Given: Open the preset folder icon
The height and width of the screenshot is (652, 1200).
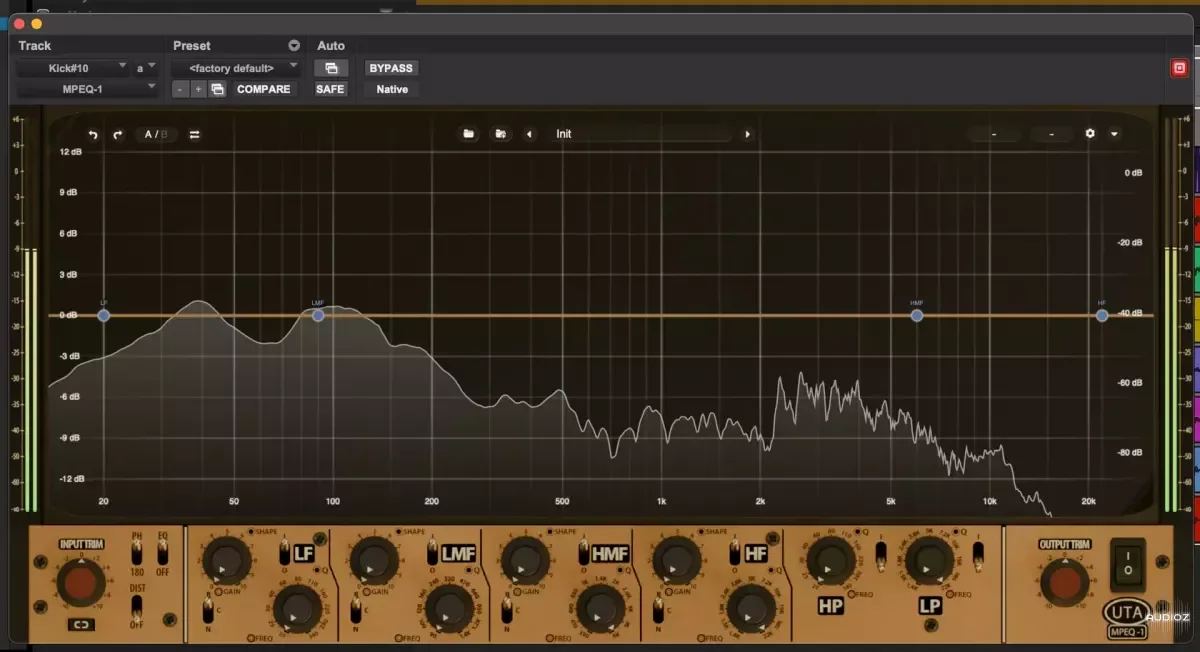Looking at the screenshot, I should (468, 134).
